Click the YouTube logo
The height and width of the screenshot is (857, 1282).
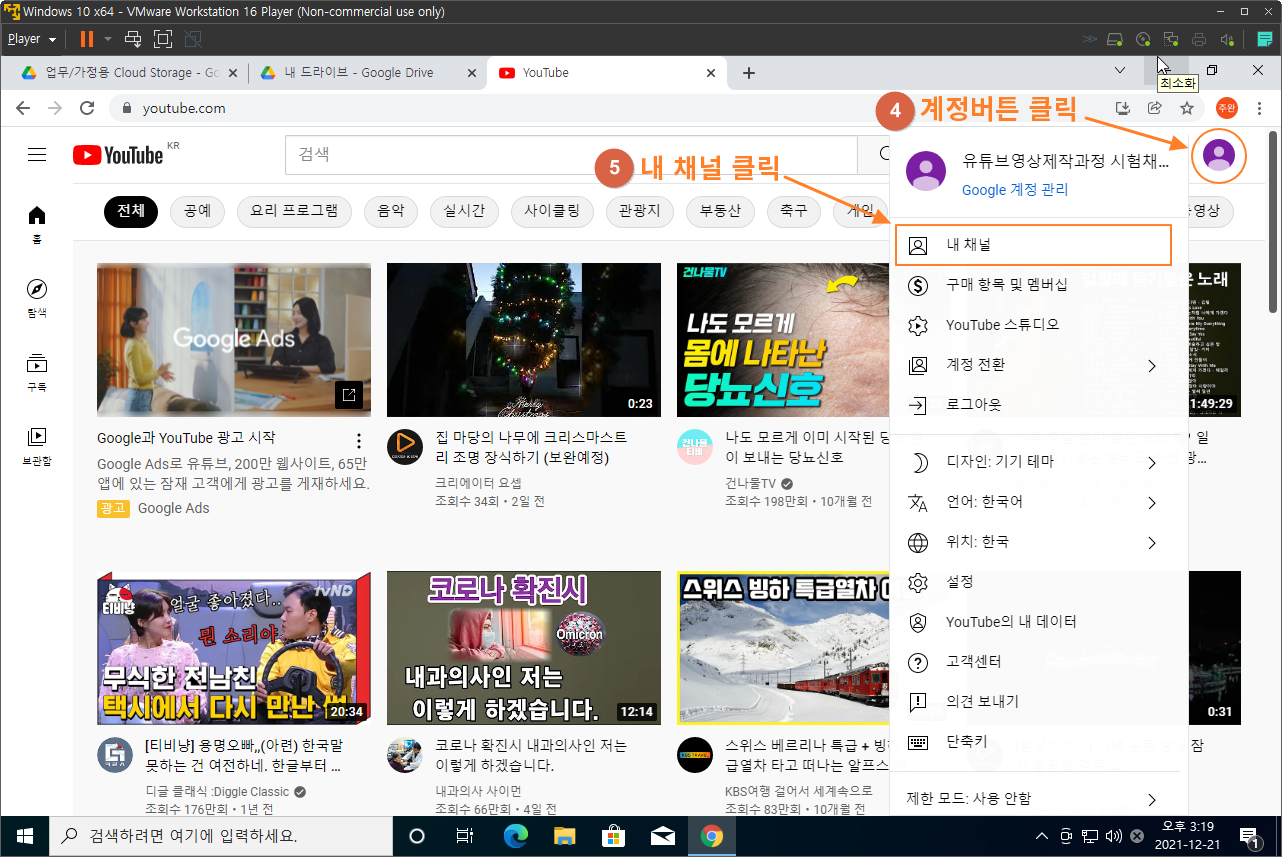click(x=118, y=155)
